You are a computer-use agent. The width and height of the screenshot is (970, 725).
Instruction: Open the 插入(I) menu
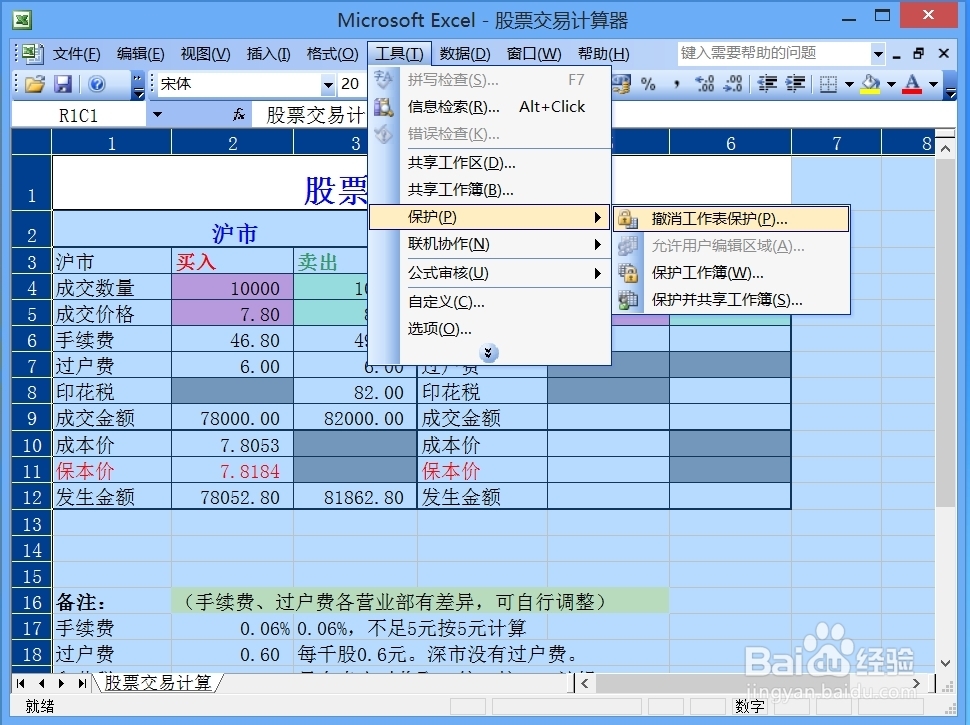(x=268, y=54)
